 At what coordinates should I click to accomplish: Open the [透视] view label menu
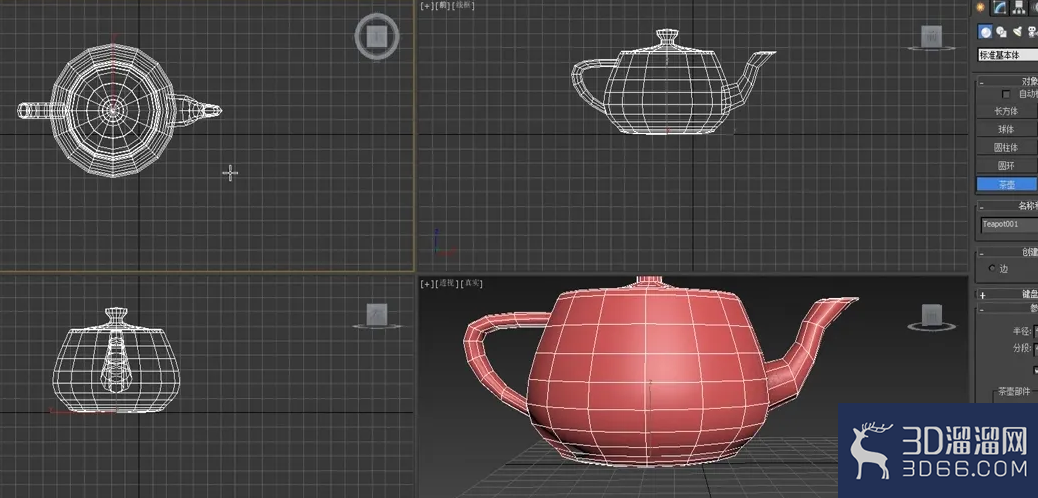(x=446, y=283)
